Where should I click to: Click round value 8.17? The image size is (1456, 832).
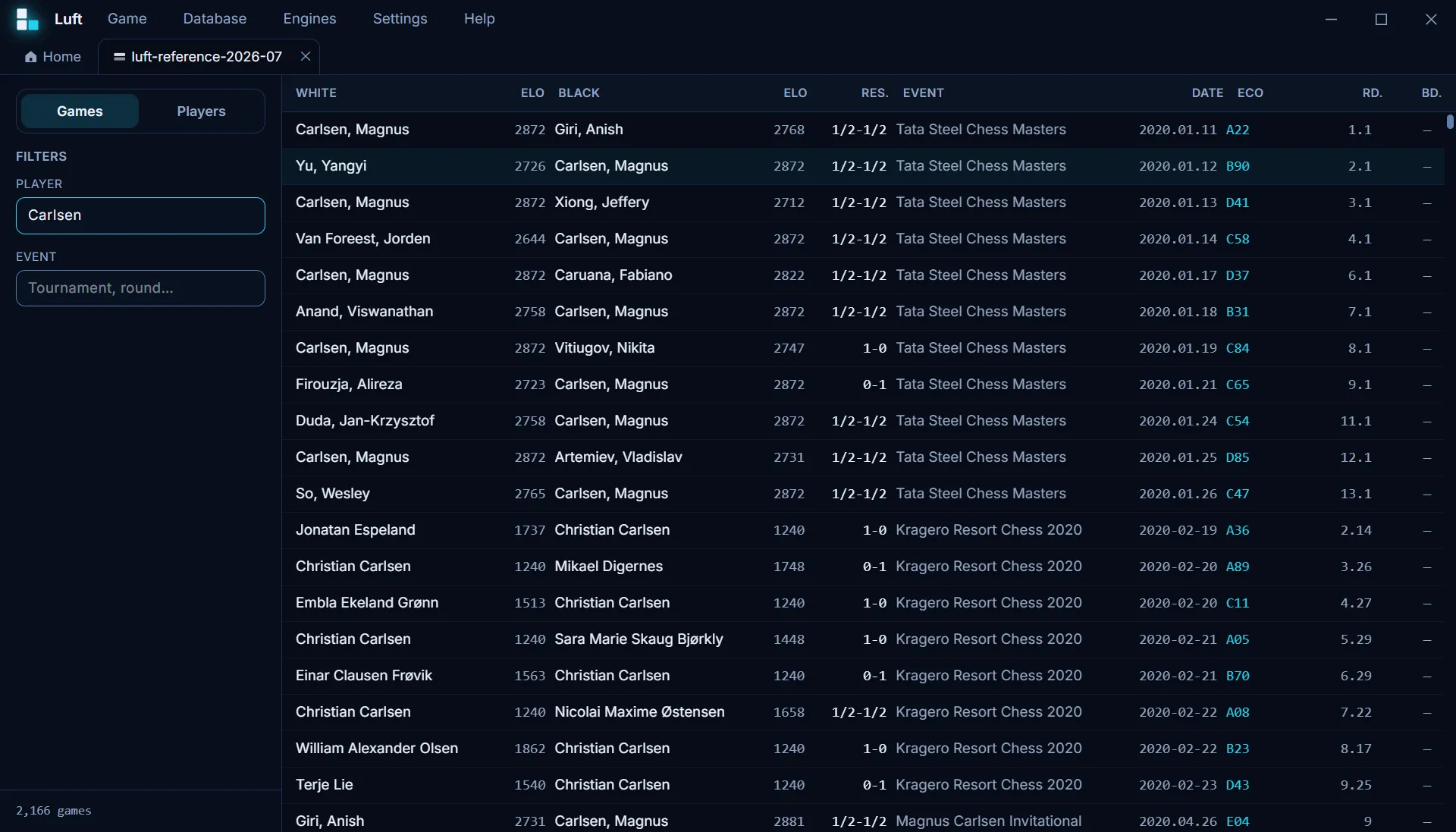click(x=1356, y=749)
